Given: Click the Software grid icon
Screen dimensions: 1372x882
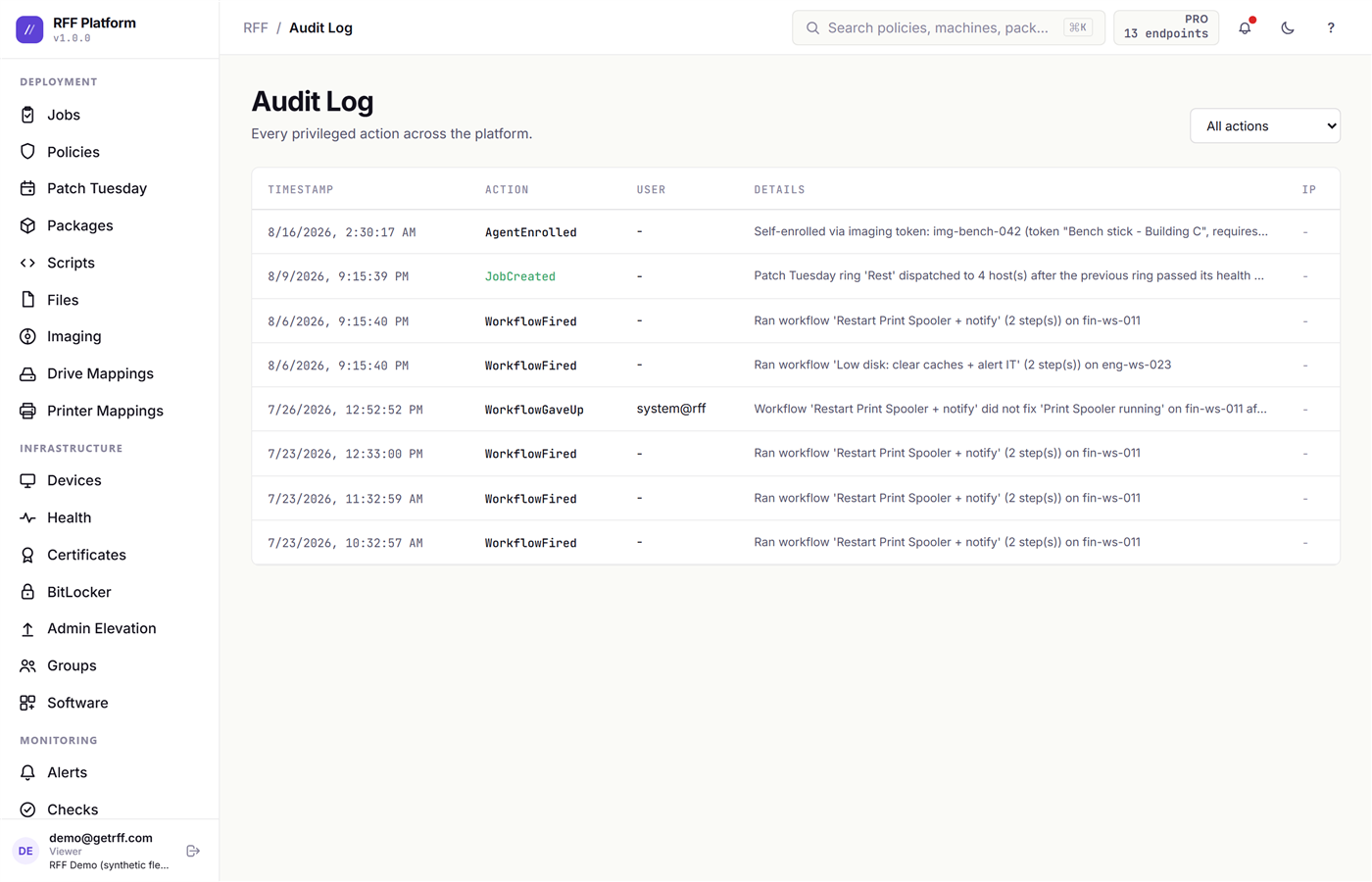Looking at the screenshot, I should click(27, 703).
